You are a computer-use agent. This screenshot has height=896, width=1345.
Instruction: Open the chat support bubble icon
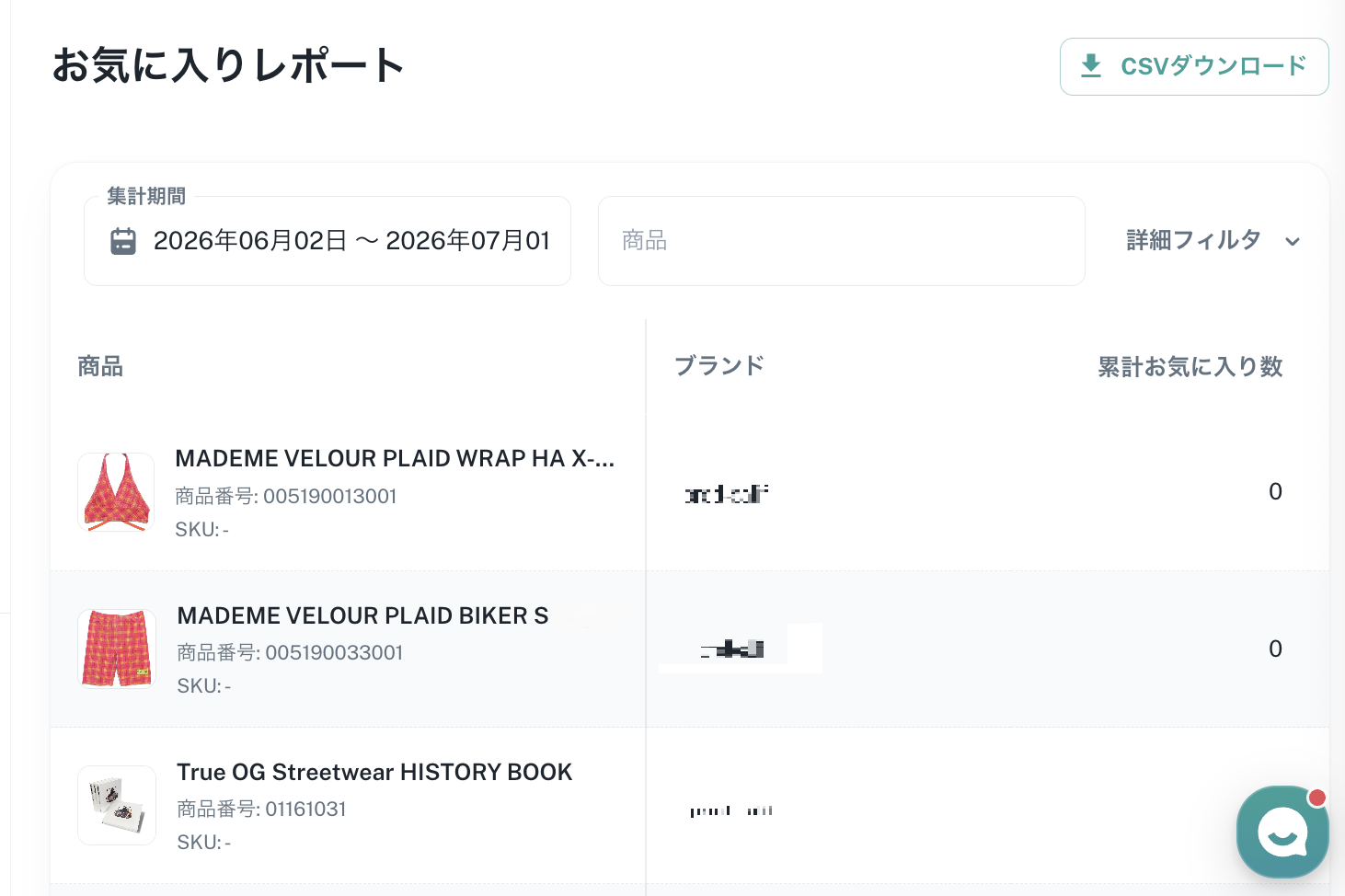coord(1282,832)
